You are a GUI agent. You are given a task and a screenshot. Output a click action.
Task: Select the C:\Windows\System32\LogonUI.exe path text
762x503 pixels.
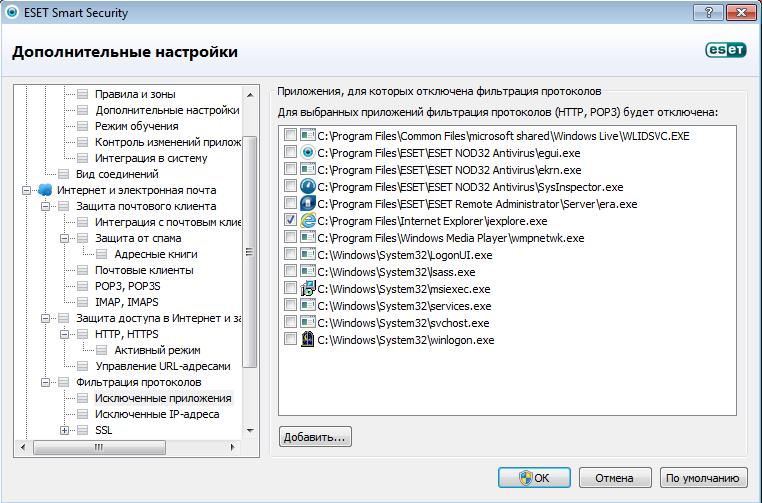[405, 255]
